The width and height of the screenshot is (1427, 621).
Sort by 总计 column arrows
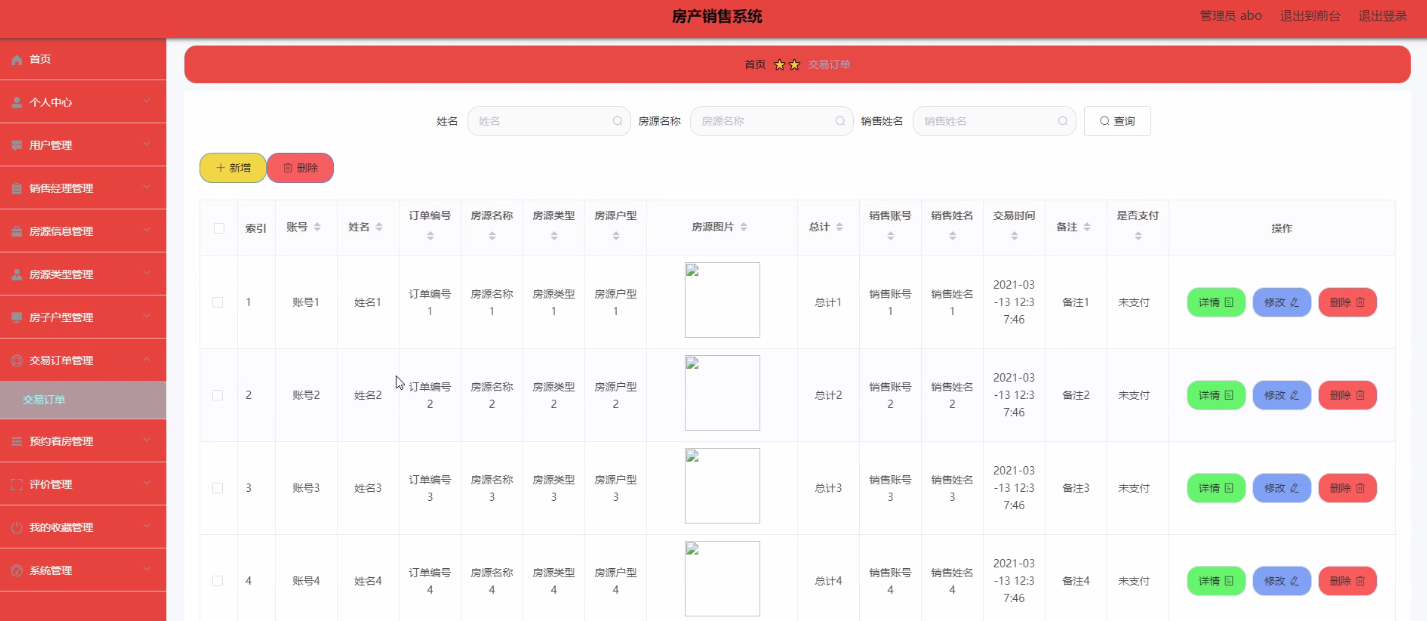tap(839, 228)
